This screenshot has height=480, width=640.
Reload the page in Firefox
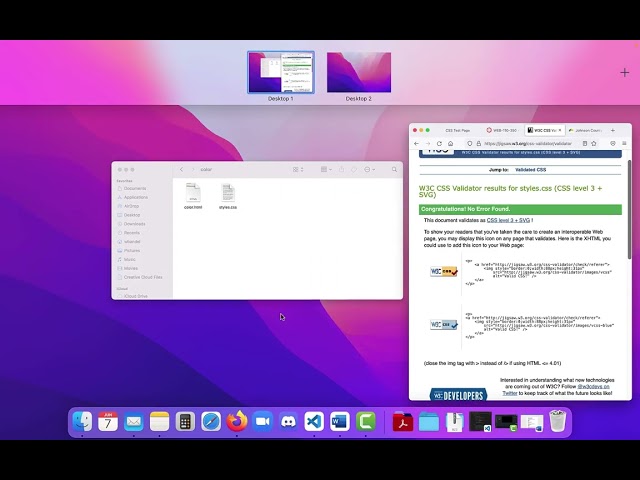[439, 143]
